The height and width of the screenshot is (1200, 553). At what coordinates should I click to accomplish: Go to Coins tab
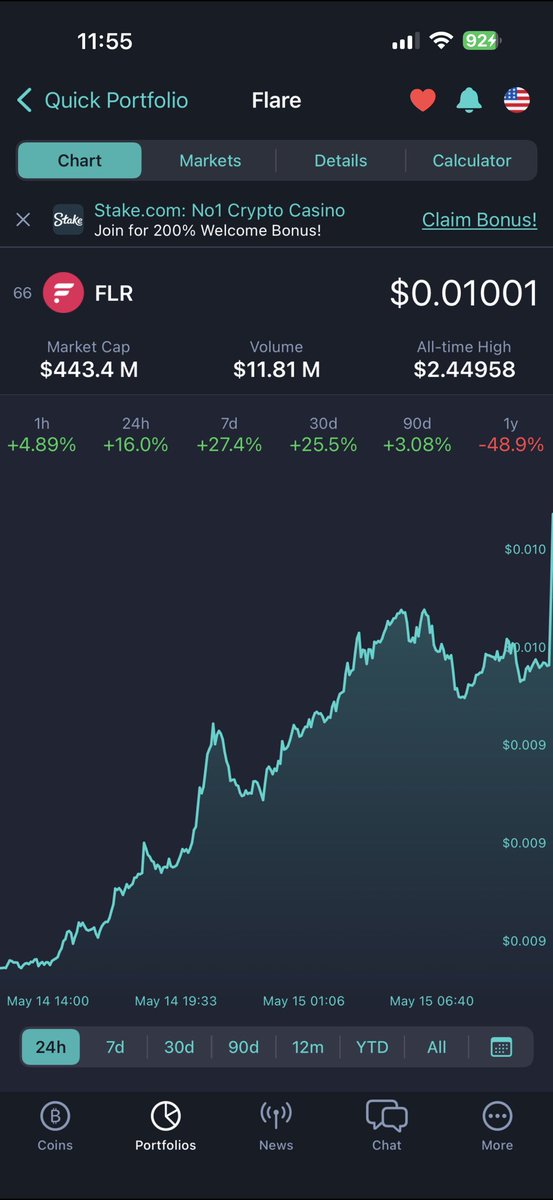[55, 1126]
